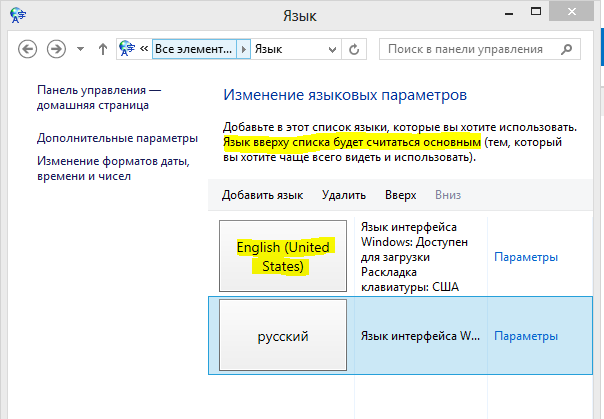Expand the breadcrumb arrow after Все элемент...
This screenshot has height=419, width=604.
[243, 49]
